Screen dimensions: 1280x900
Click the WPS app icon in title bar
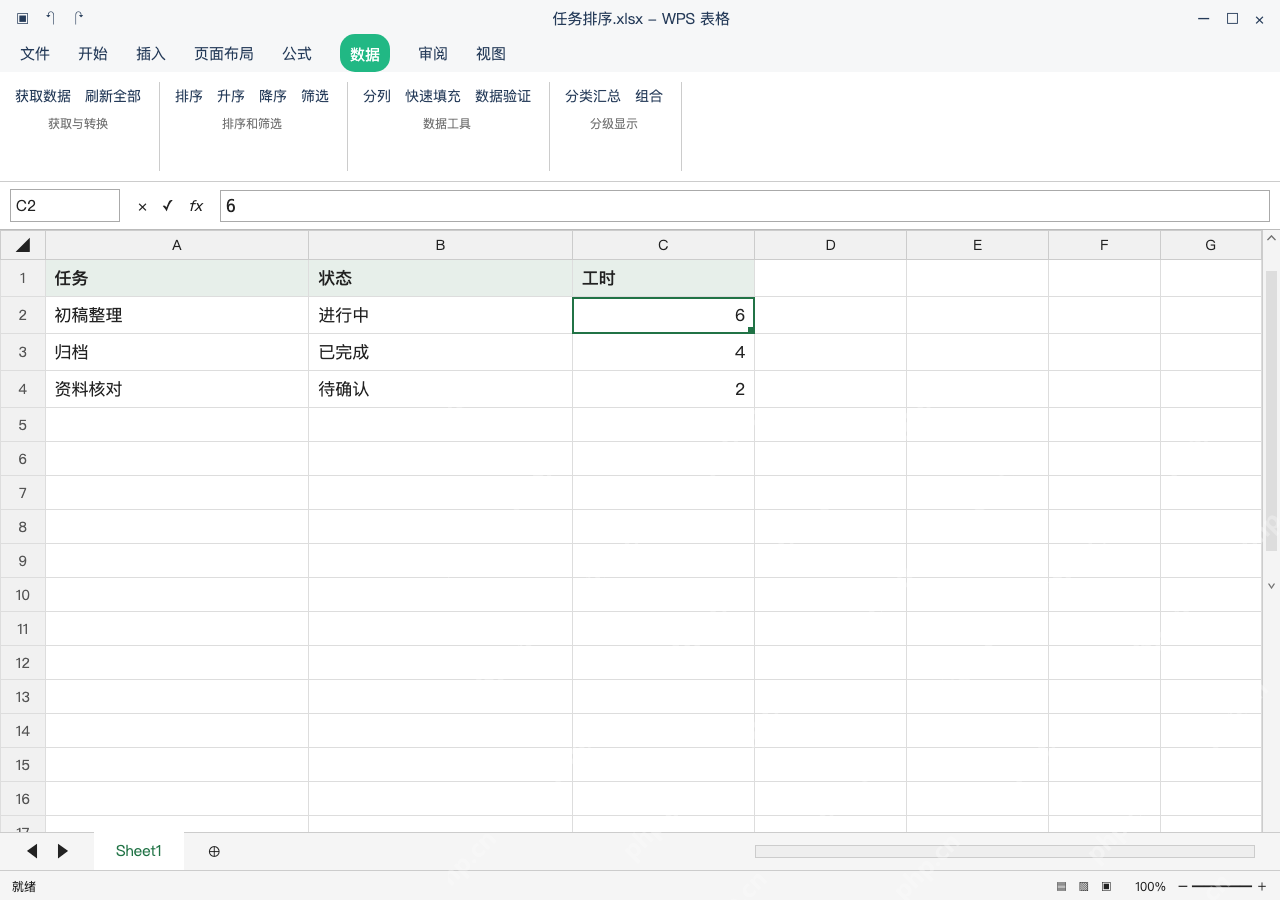[23, 18]
